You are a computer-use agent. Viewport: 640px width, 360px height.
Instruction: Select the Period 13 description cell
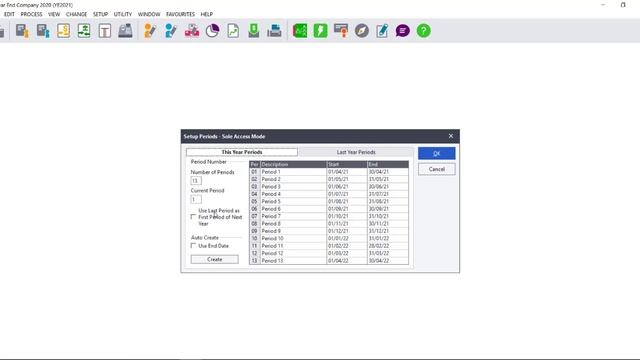pyautogui.click(x=293, y=260)
